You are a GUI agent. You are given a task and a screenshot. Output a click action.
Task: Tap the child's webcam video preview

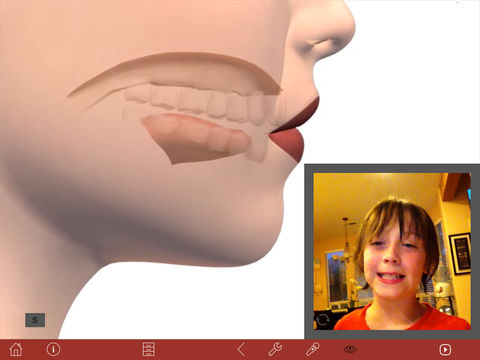point(392,251)
